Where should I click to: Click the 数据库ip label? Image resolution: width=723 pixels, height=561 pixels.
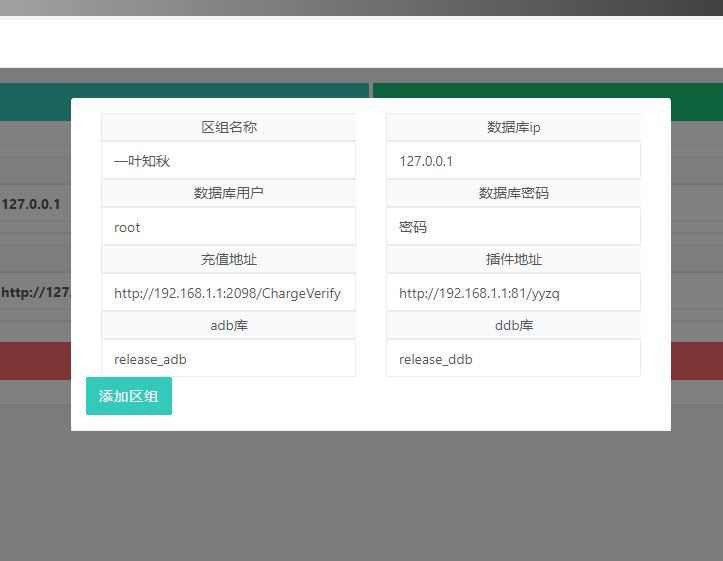click(513, 127)
